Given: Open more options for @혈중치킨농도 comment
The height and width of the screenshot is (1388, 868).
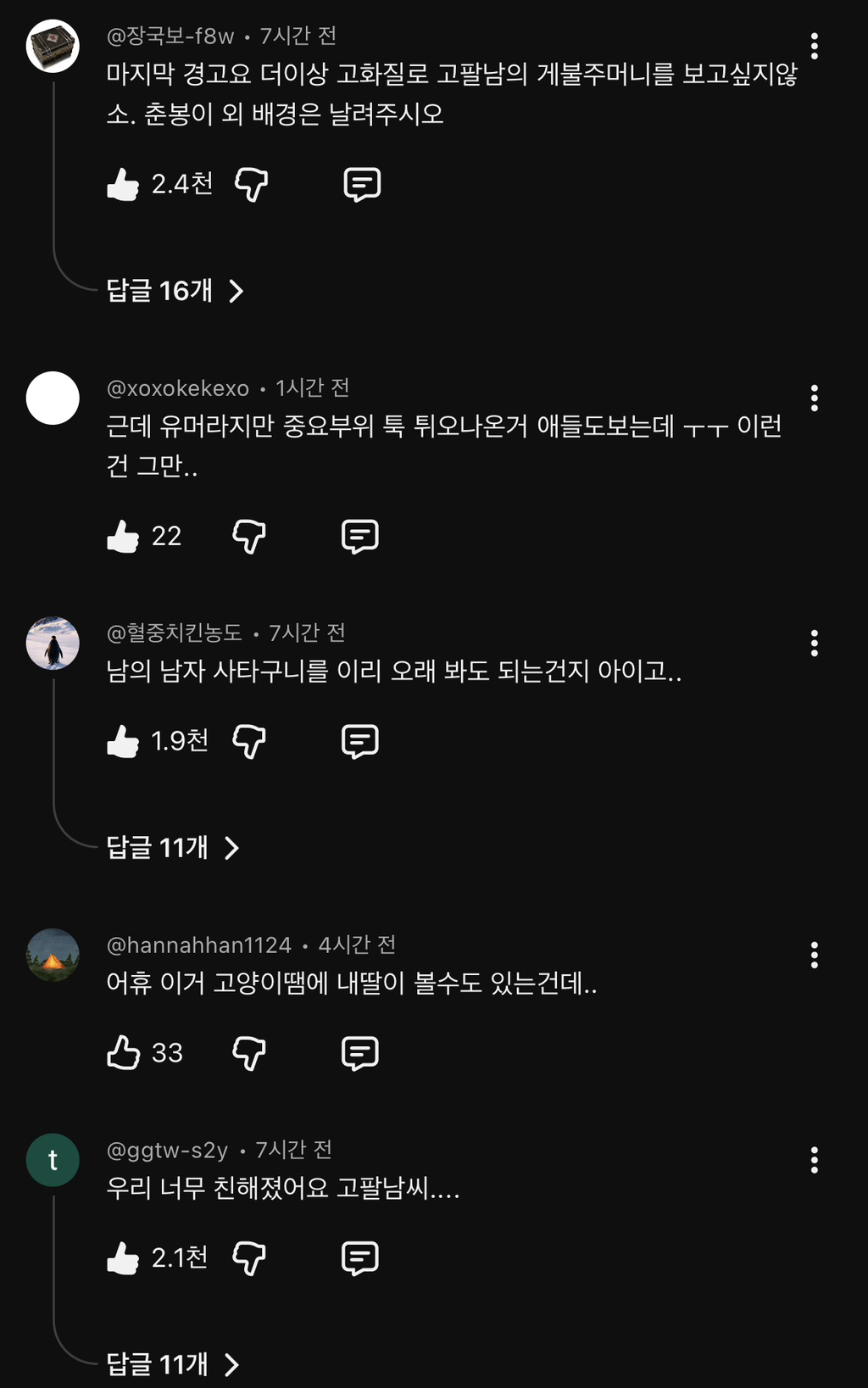Looking at the screenshot, I should coord(814,643).
